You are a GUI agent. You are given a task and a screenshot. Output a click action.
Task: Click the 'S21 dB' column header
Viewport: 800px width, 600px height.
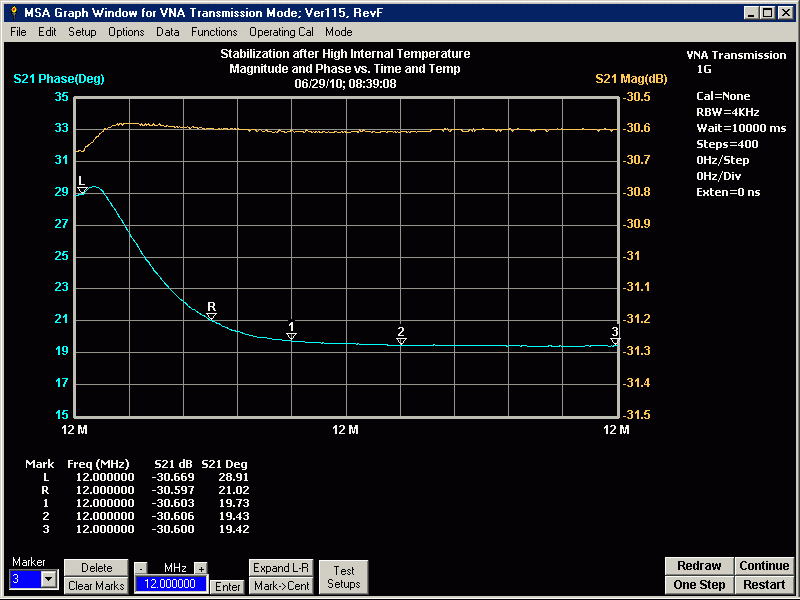point(173,464)
